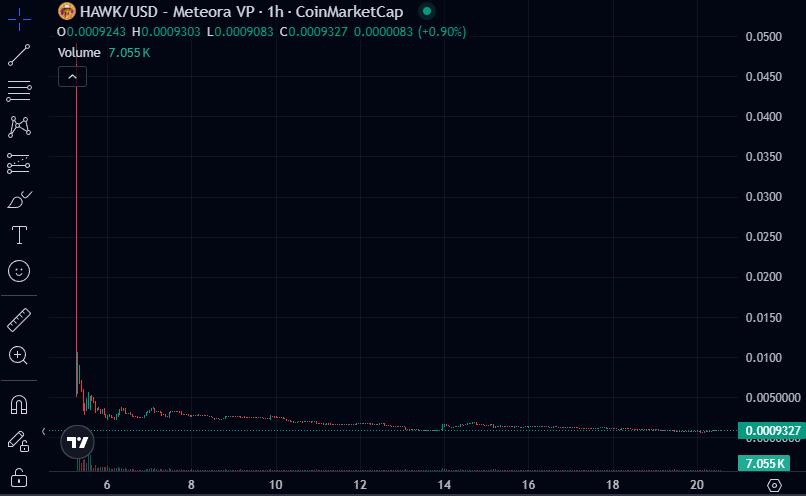Click the current price label 0.0009327

(x=773, y=430)
